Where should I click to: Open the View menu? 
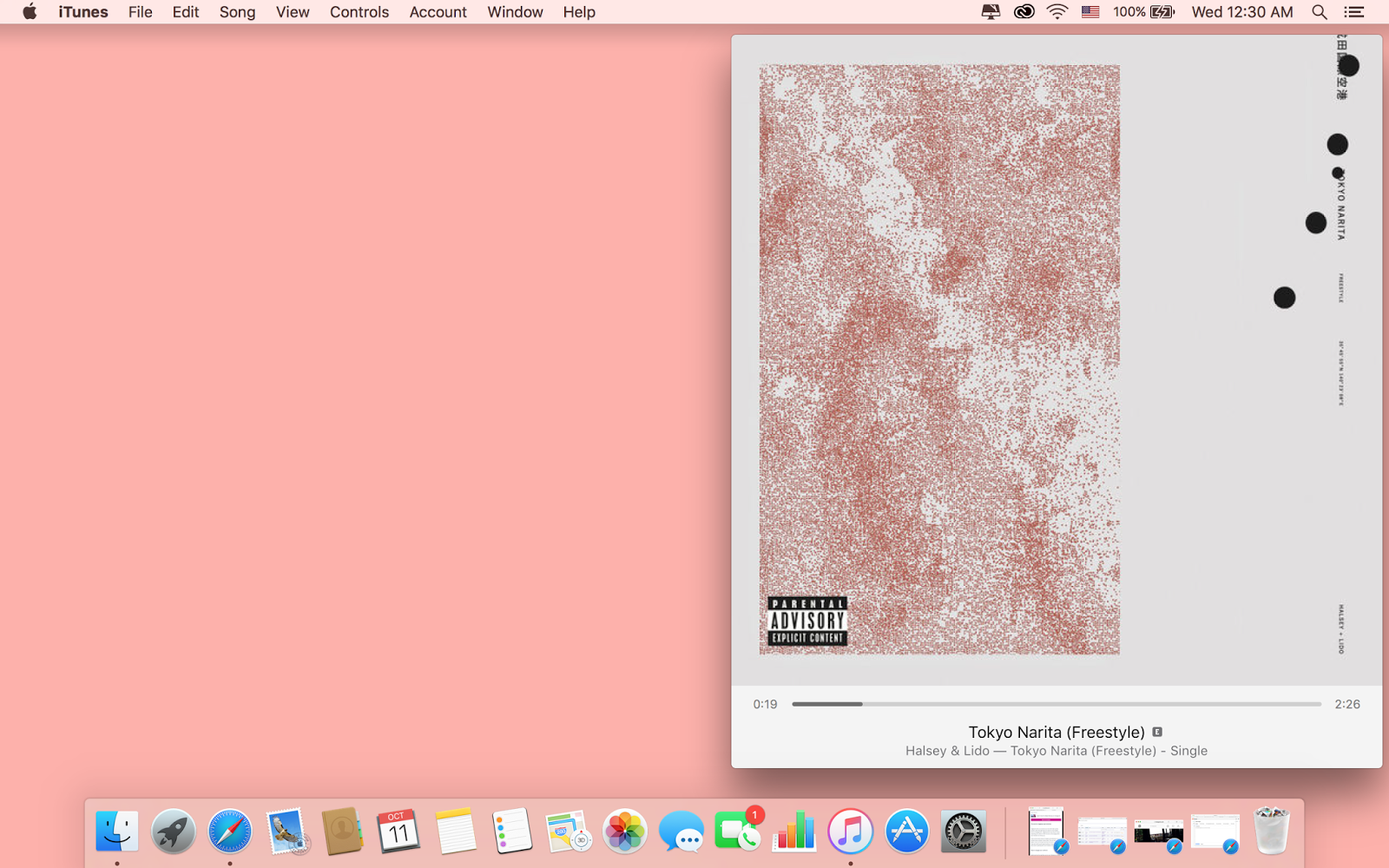coord(293,12)
